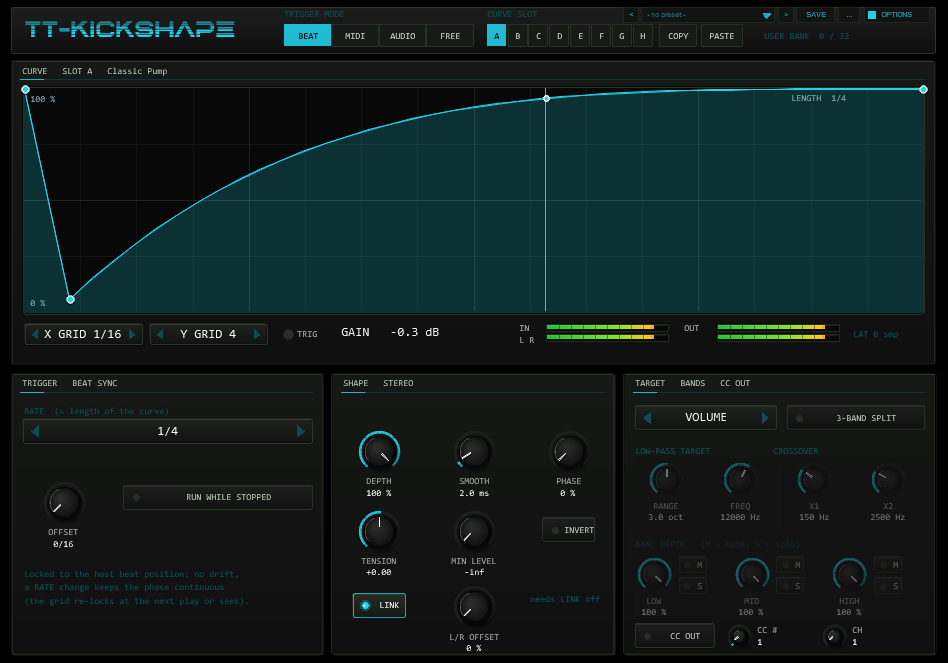This screenshot has height=663, width=948.
Task: Mute the LOW band
Action: pyautogui.click(x=693, y=565)
